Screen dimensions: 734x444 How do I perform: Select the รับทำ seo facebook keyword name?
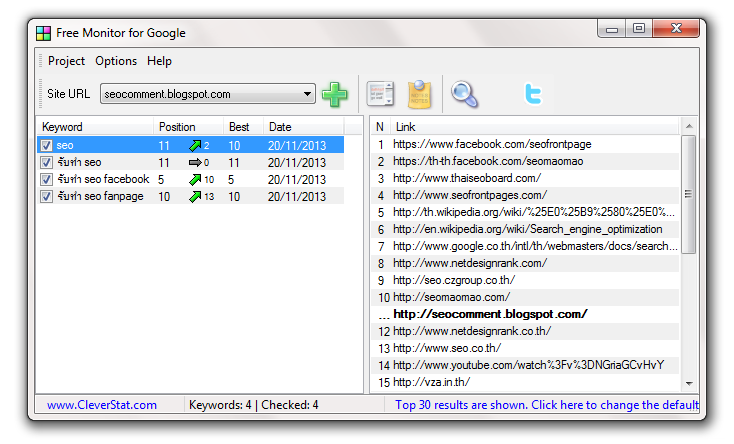click(x=103, y=179)
